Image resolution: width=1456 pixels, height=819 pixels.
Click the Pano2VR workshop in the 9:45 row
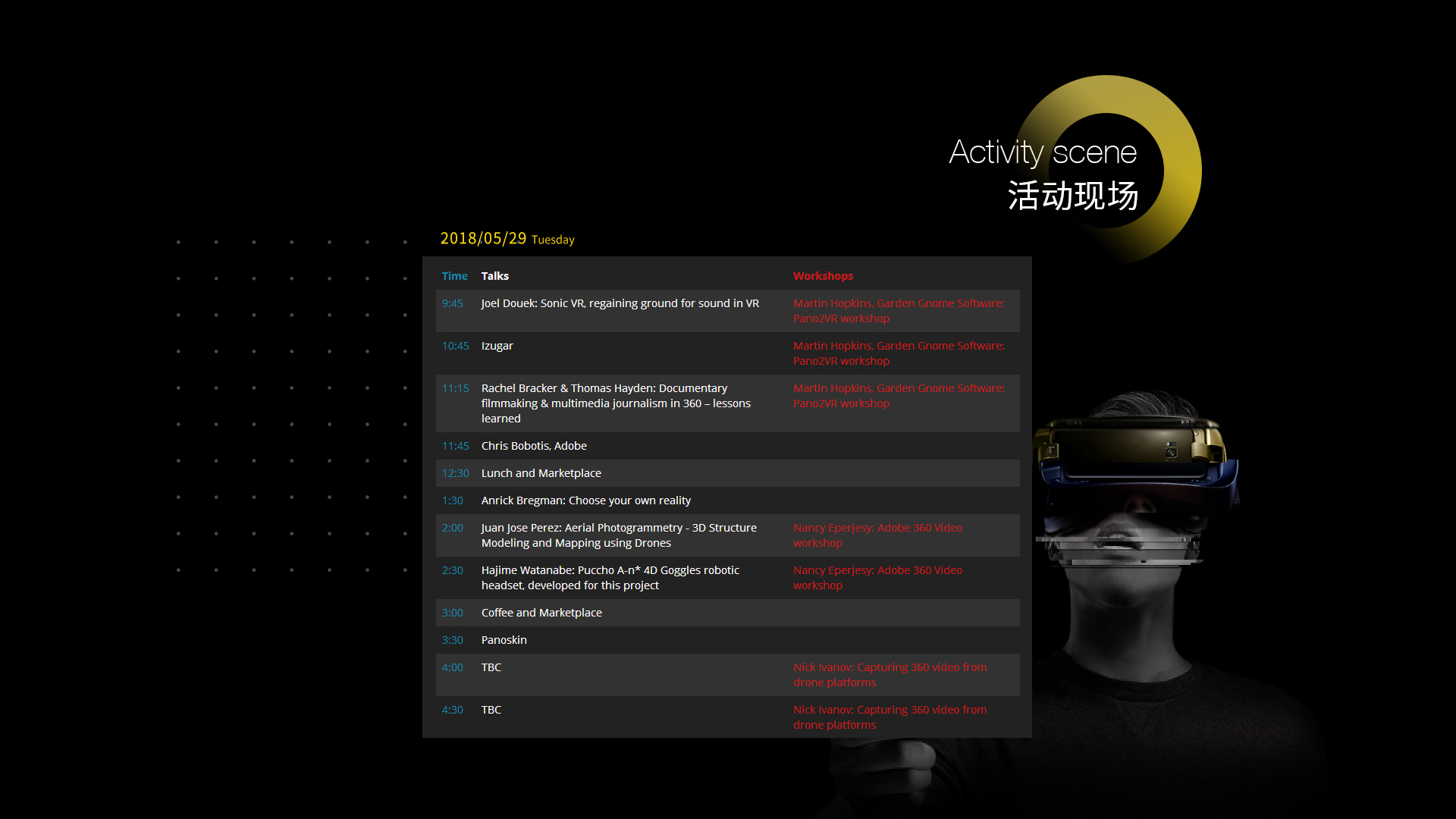tap(899, 311)
